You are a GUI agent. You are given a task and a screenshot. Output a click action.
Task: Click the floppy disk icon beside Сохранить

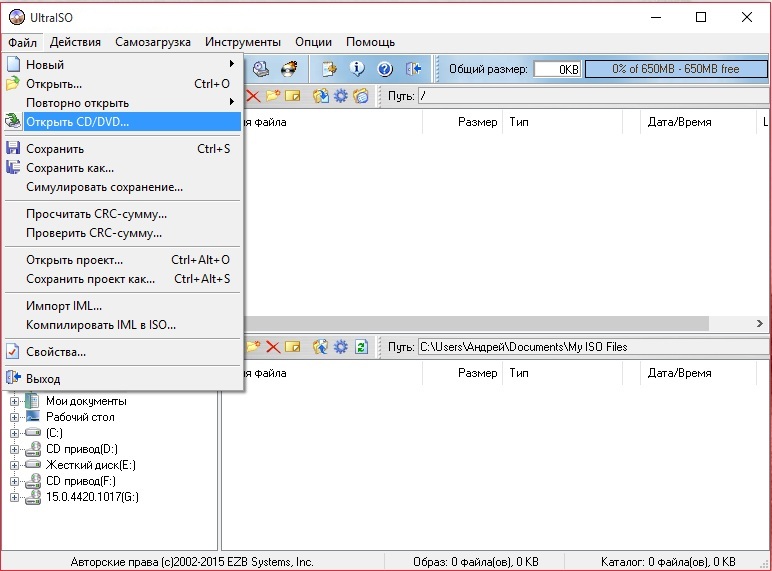click(13, 148)
